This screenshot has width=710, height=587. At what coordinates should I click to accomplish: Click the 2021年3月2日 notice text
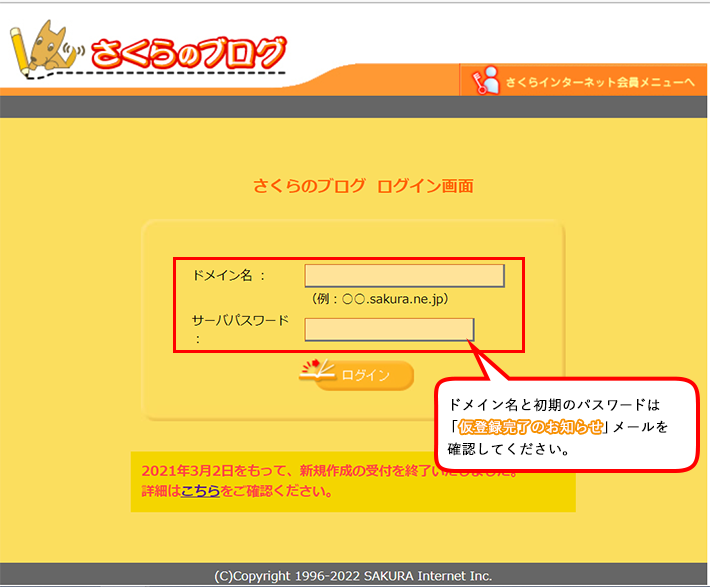pos(330,471)
